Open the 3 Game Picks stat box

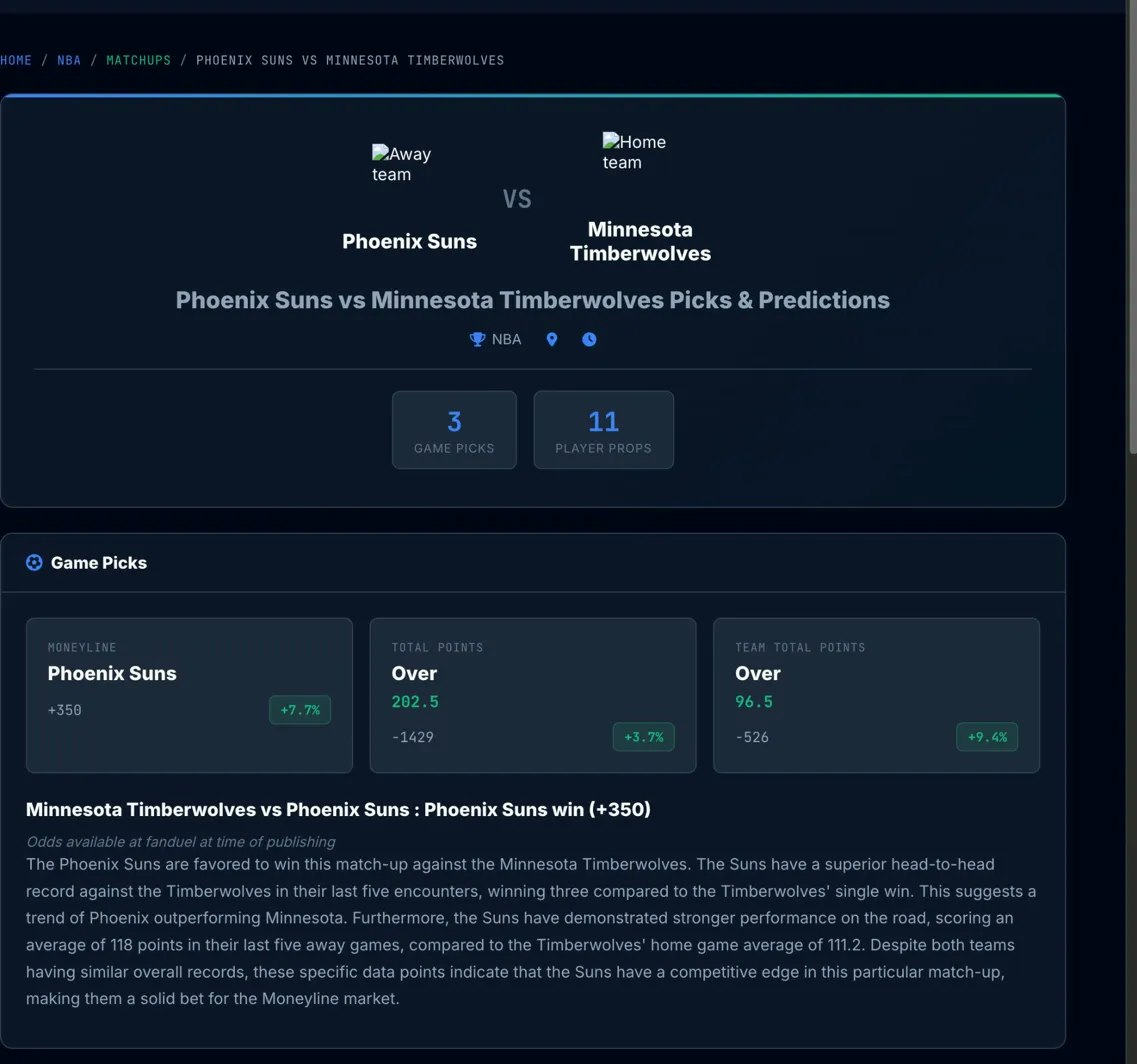pos(455,430)
